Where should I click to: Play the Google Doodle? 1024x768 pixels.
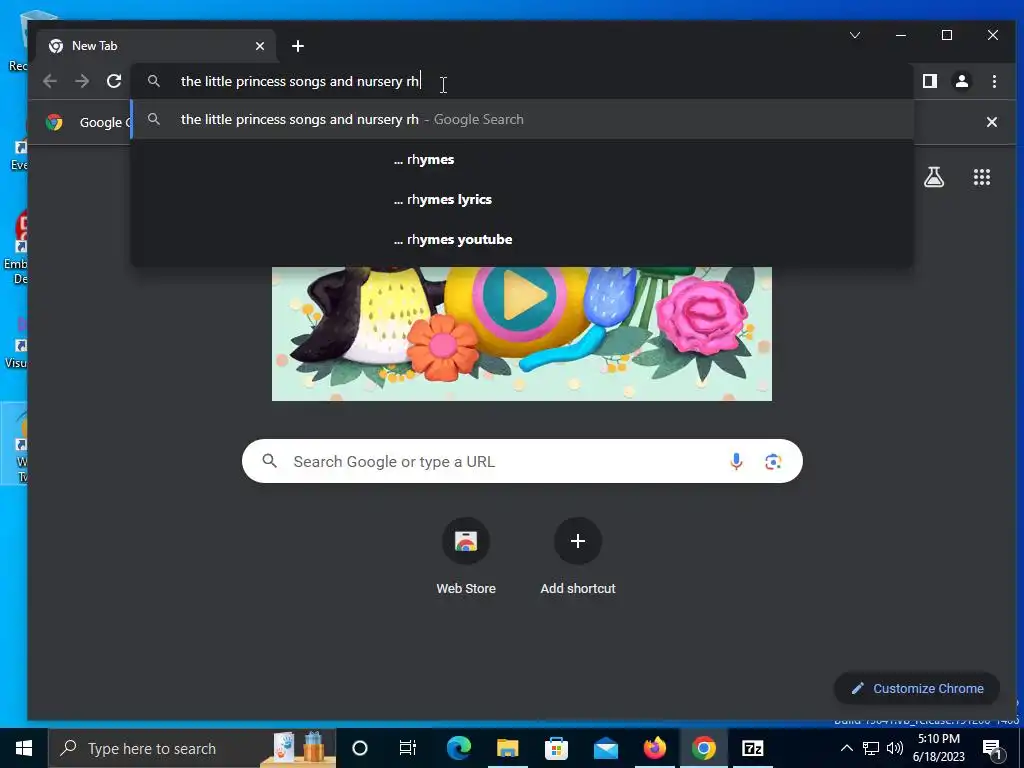pos(519,296)
